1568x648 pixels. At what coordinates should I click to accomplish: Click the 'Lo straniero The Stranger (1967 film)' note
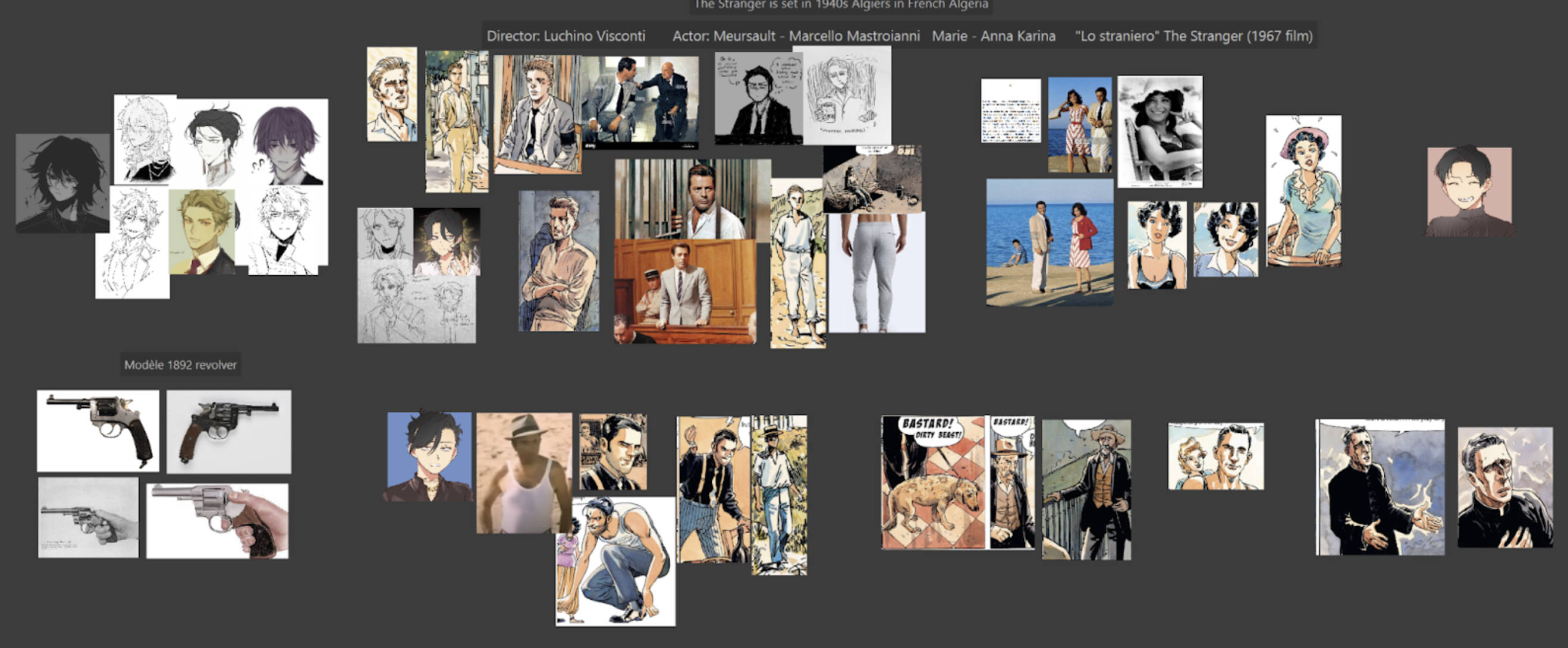pyautogui.click(x=1193, y=36)
